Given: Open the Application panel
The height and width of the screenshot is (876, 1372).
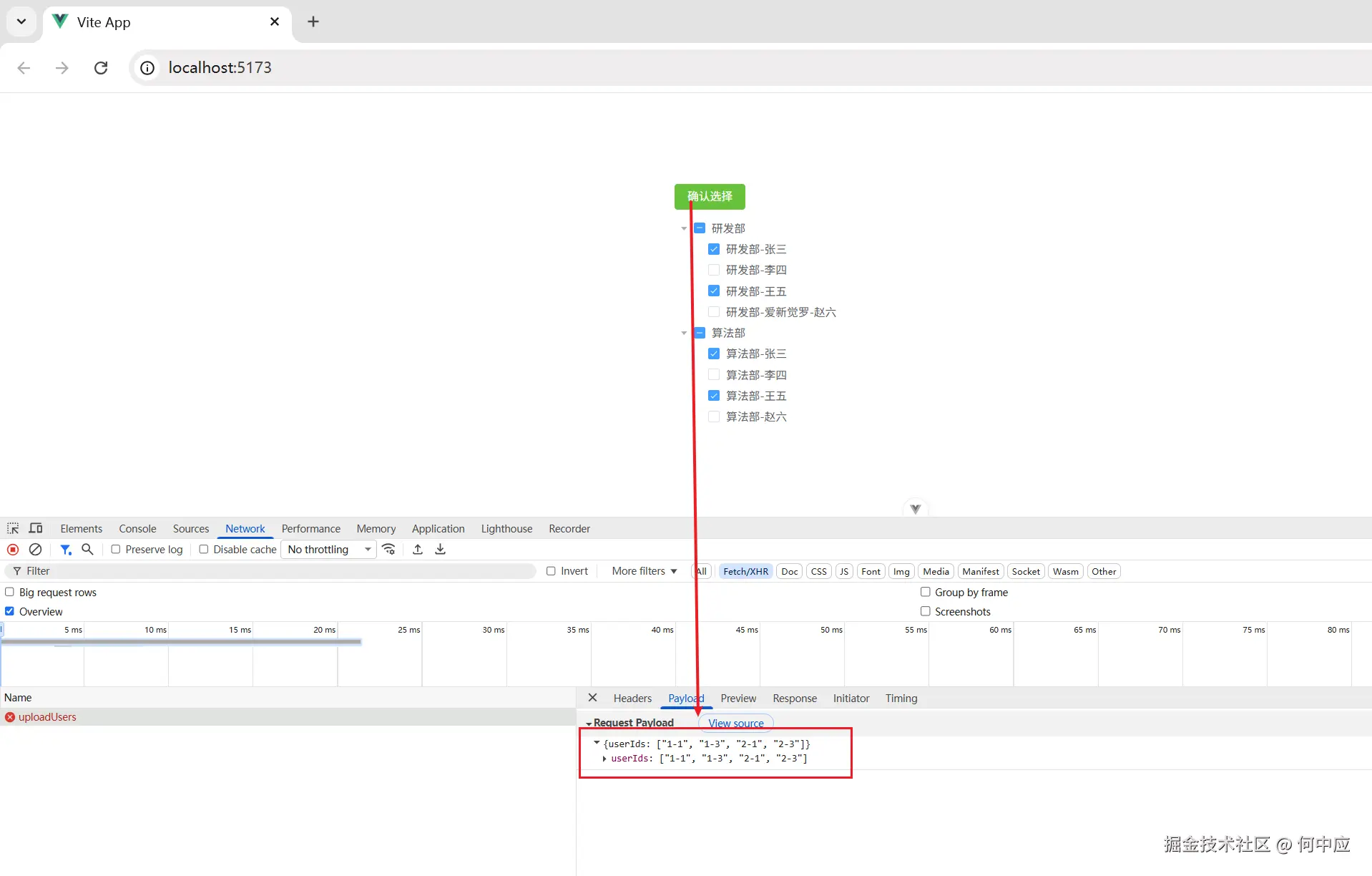Looking at the screenshot, I should pos(438,529).
